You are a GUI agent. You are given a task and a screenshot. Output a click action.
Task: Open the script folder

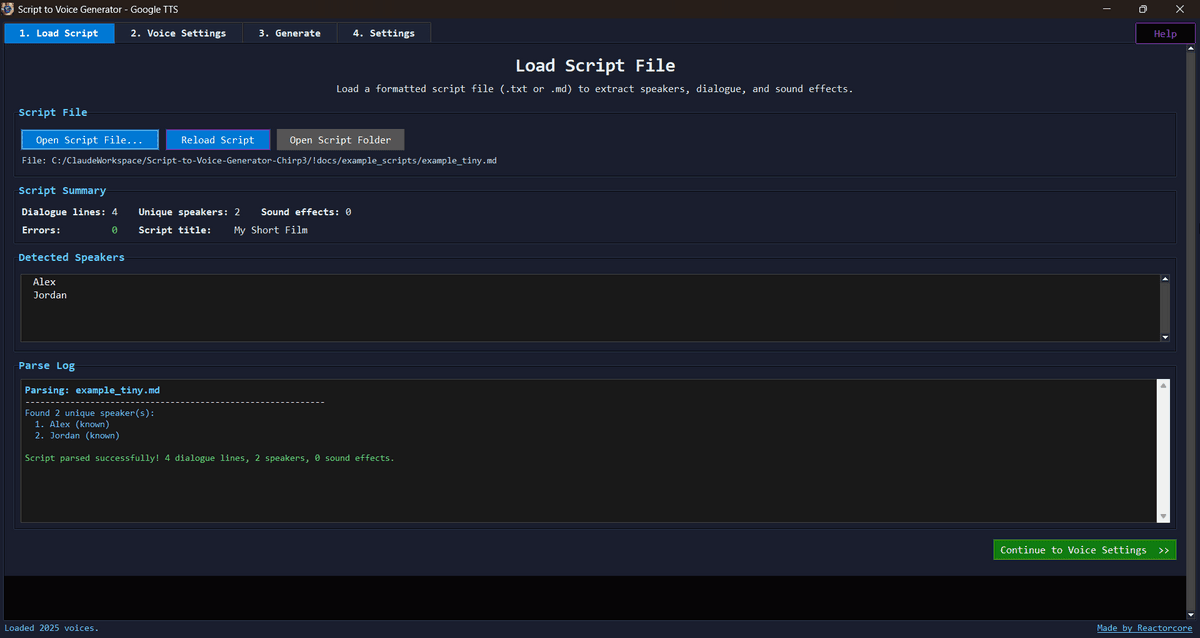(341, 140)
